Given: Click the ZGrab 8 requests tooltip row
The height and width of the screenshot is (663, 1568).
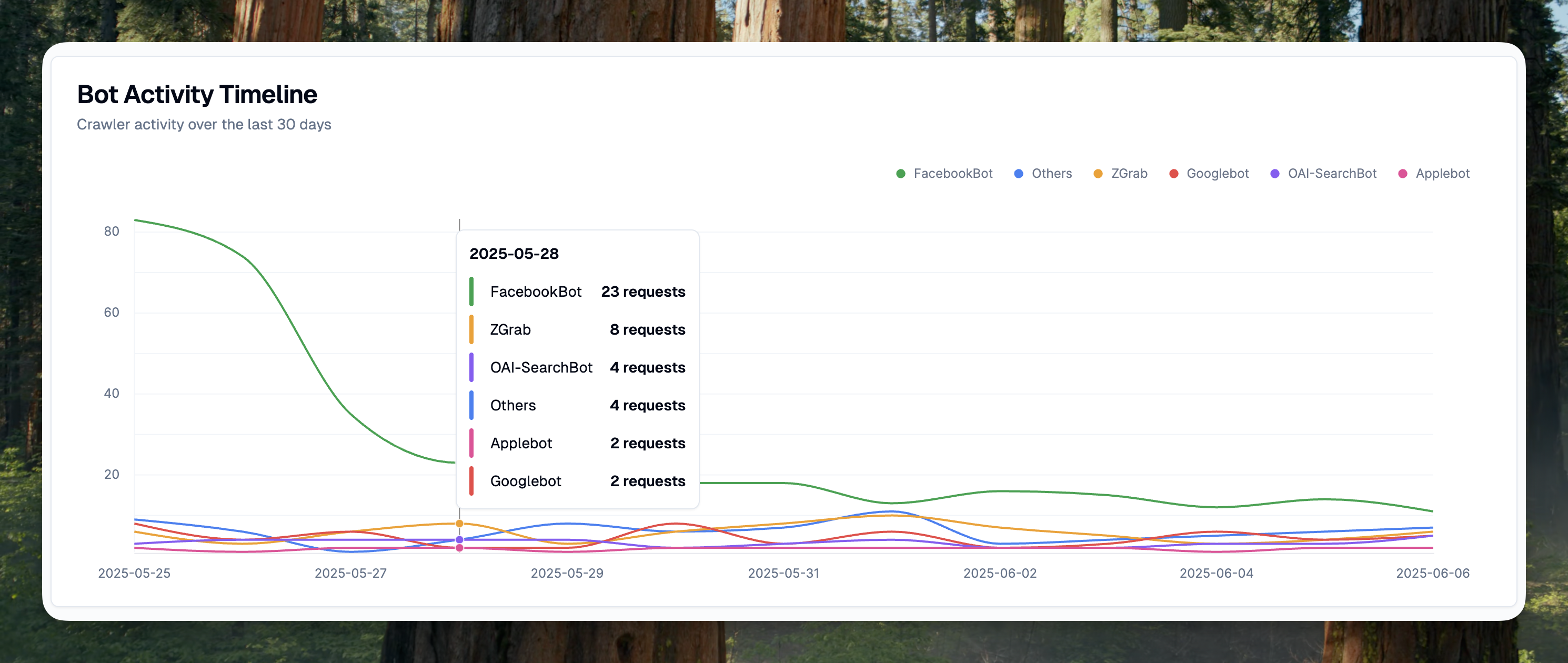Looking at the screenshot, I should pyautogui.click(x=577, y=329).
